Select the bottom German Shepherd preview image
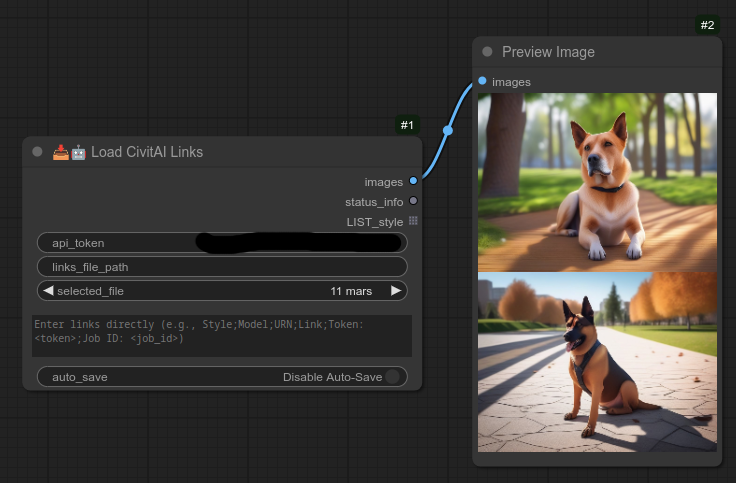 pyautogui.click(x=597, y=362)
